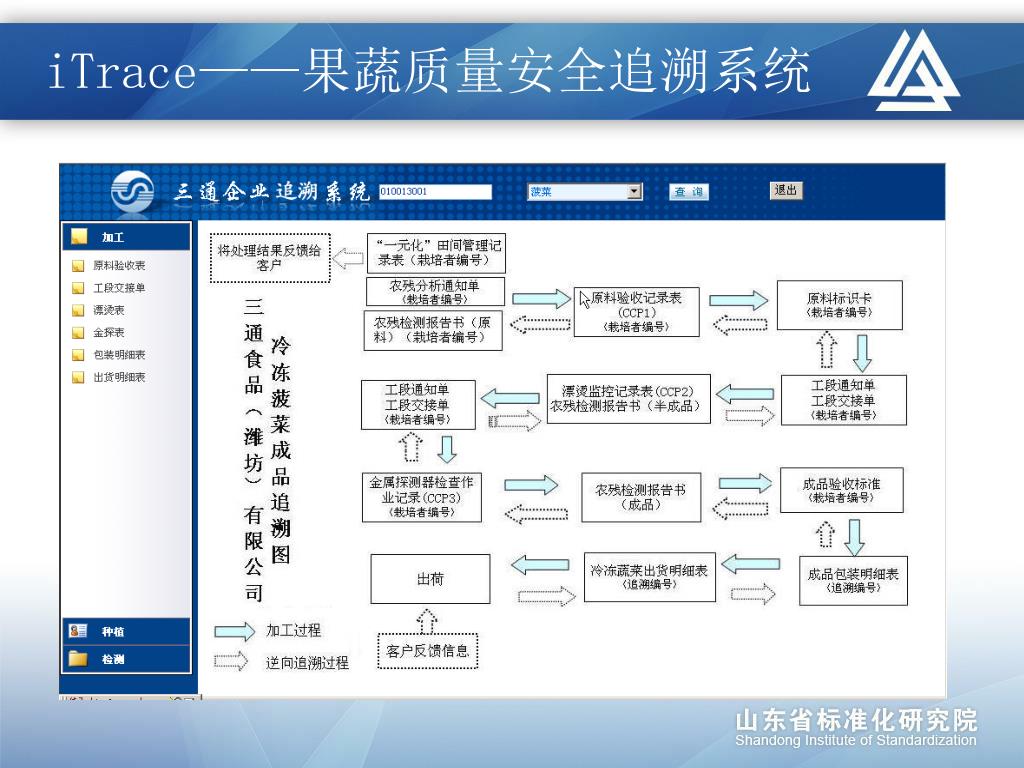Click icon beside 原料验收表

click(x=78, y=266)
